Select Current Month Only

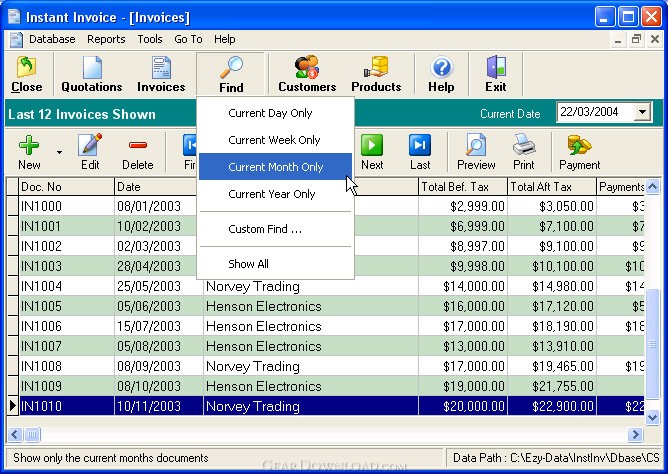(x=275, y=167)
